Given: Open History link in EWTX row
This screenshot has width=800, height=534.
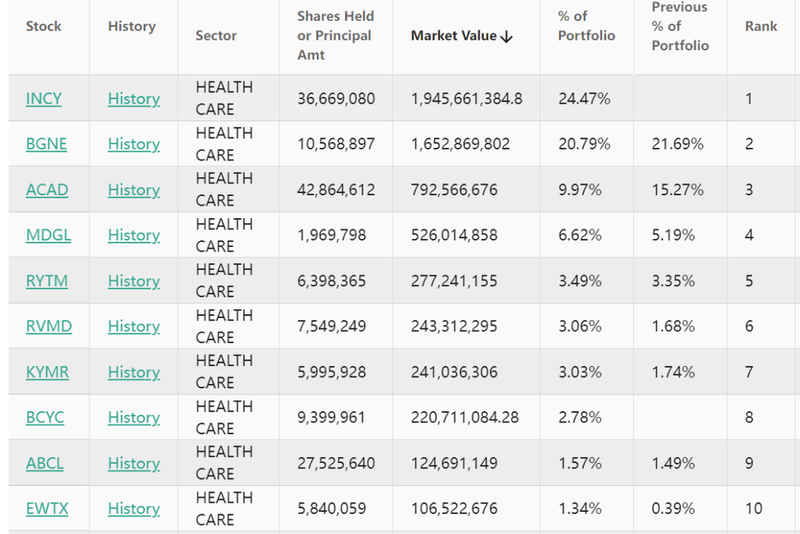Looking at the screenshot, I should pyautogui.click(x=133, y=509).
